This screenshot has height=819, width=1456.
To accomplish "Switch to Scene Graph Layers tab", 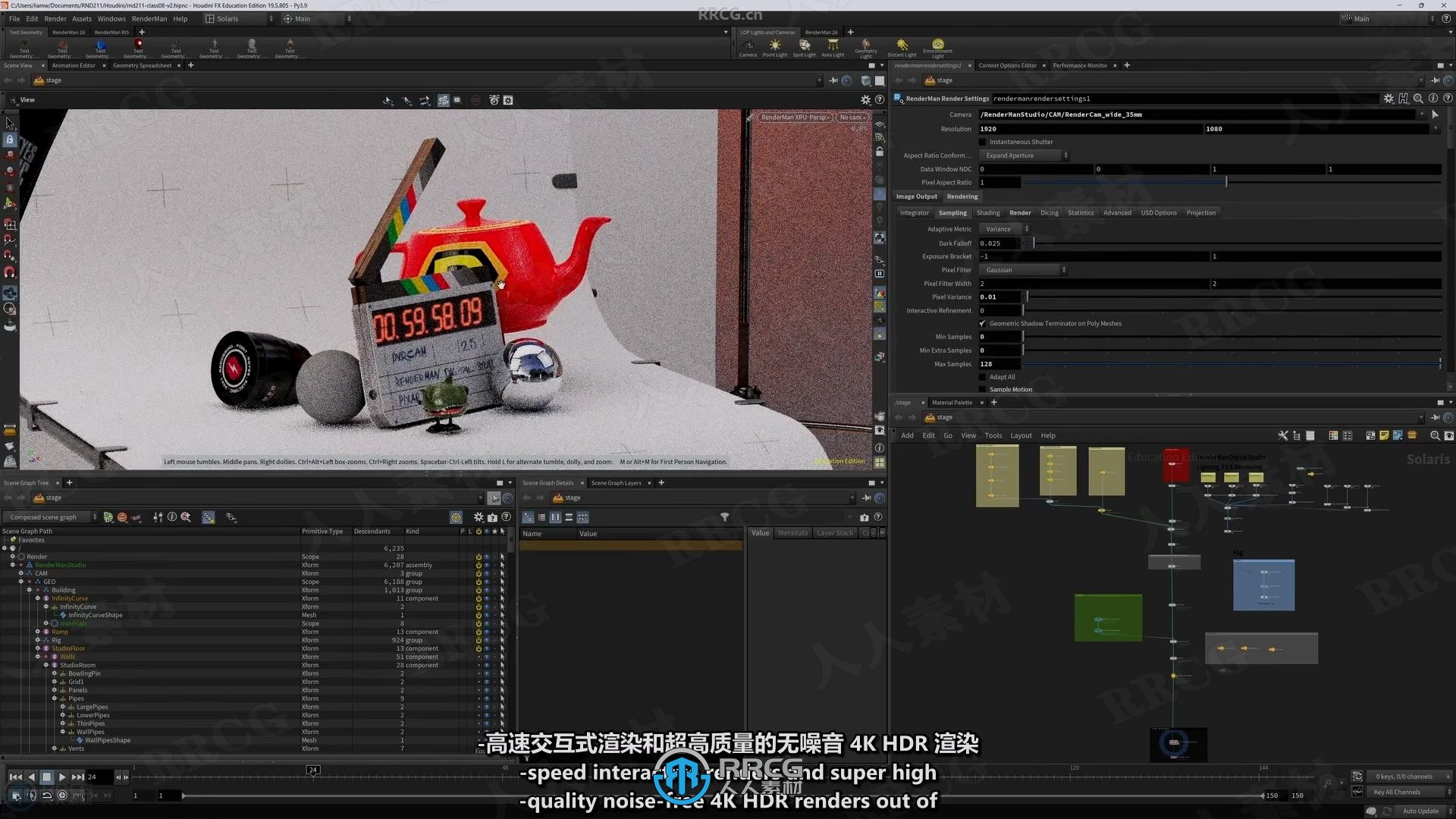I will pos(616,483).
